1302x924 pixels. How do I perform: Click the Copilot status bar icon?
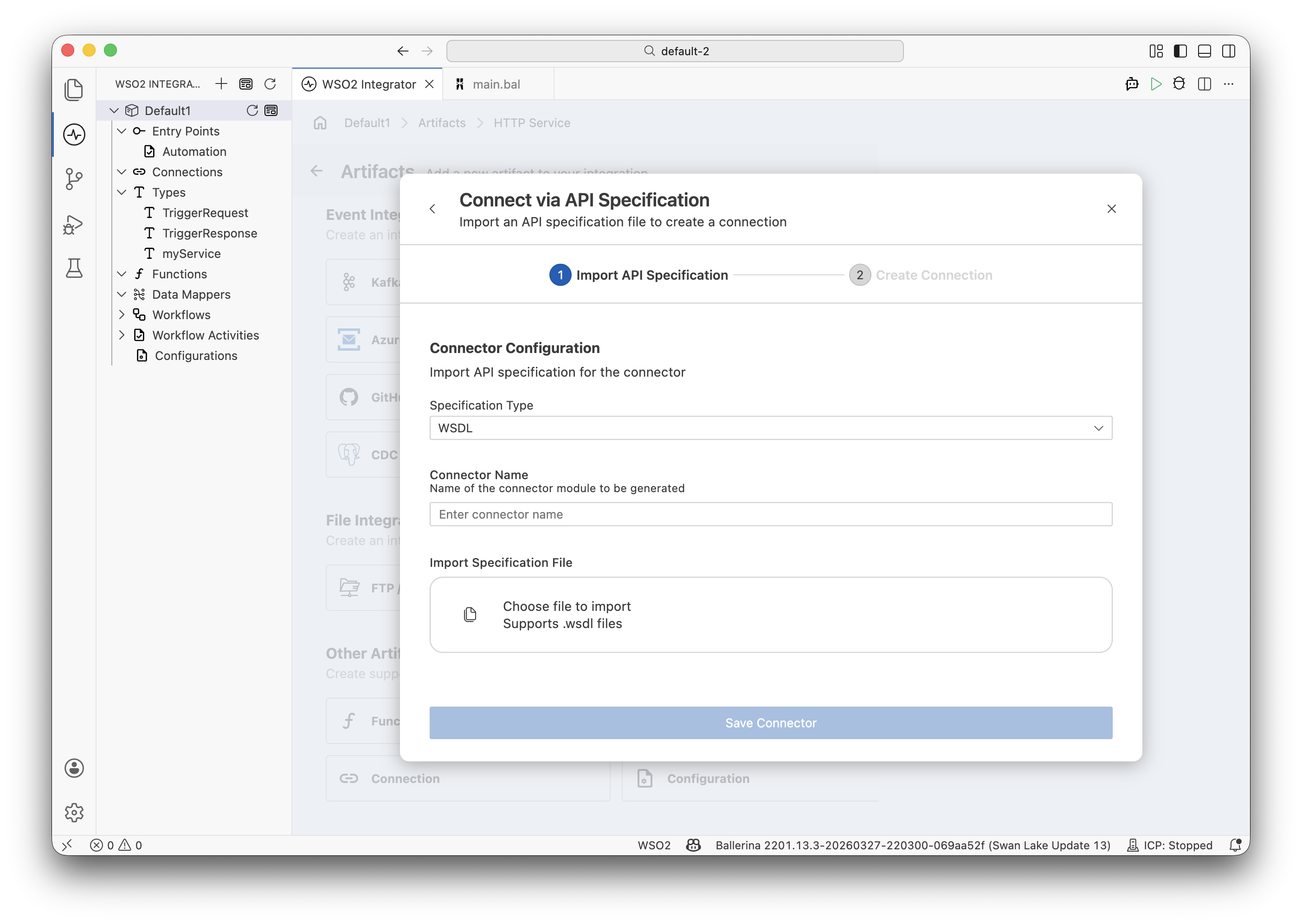693,846
